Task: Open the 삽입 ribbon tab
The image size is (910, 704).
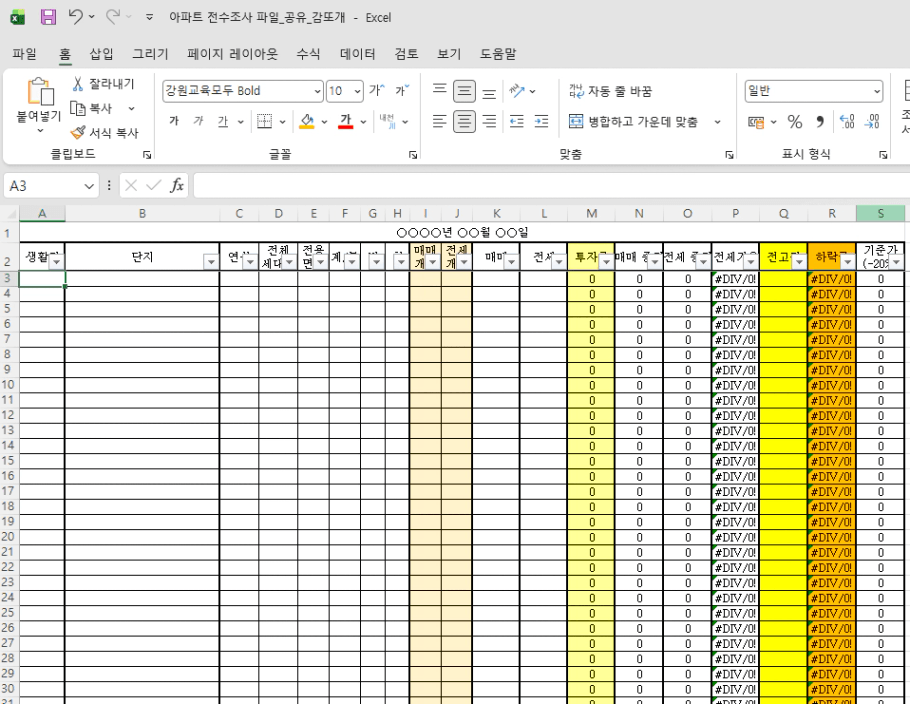Action: pyautogui.click(x=101, y=53)
